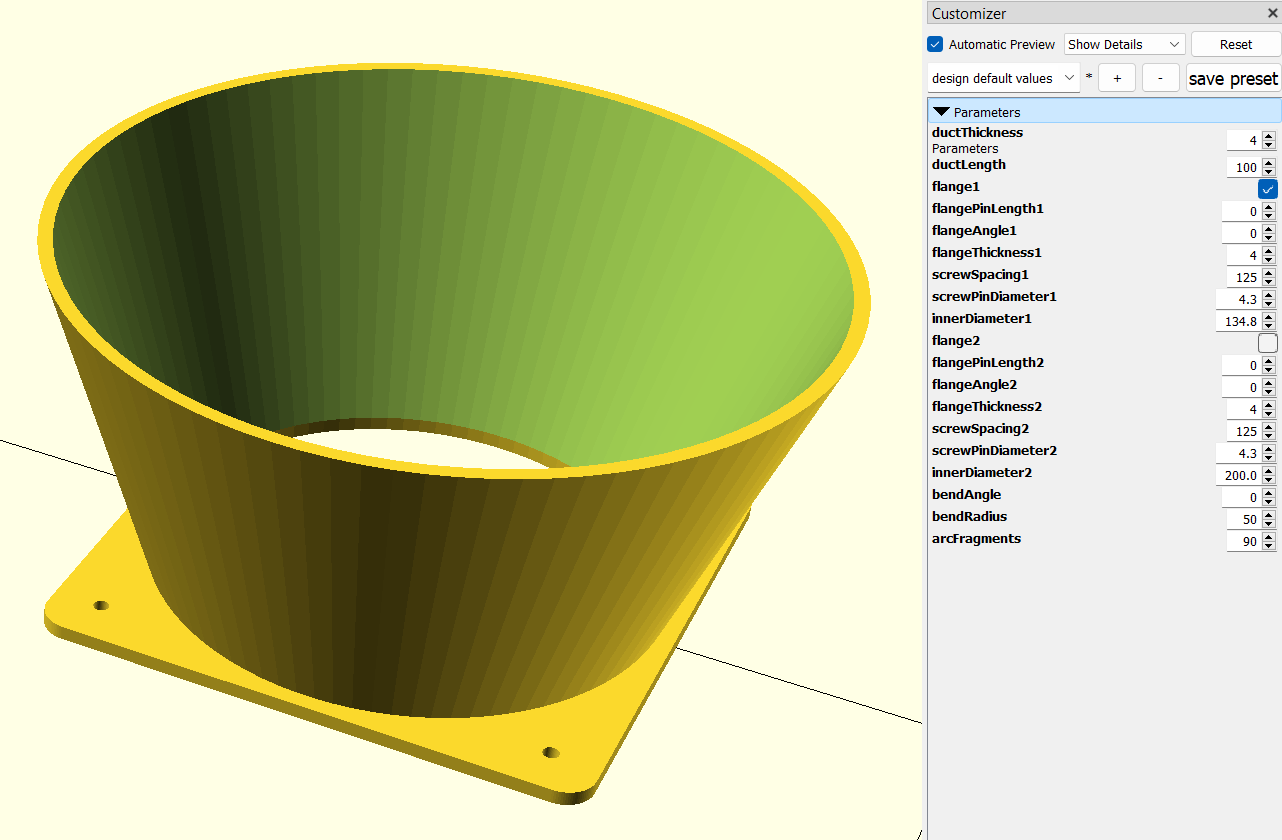This screenshot has height=840, width=1282.
Task: Click the bendRadius value field
Action: click(1244, 520)
